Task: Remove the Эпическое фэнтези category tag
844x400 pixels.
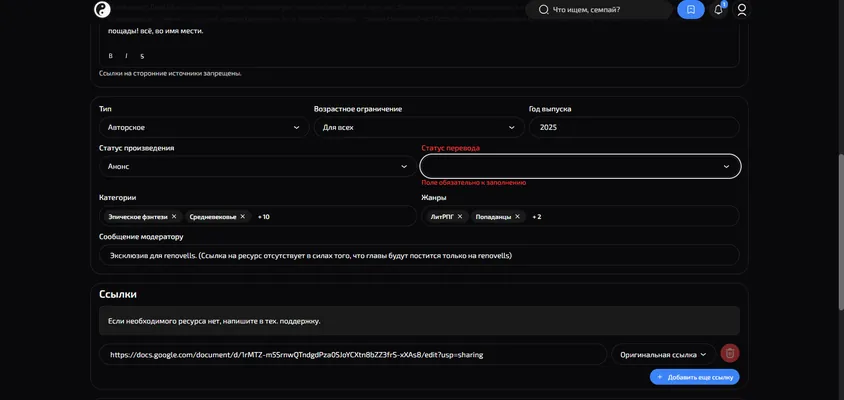Action: [174, 216]
